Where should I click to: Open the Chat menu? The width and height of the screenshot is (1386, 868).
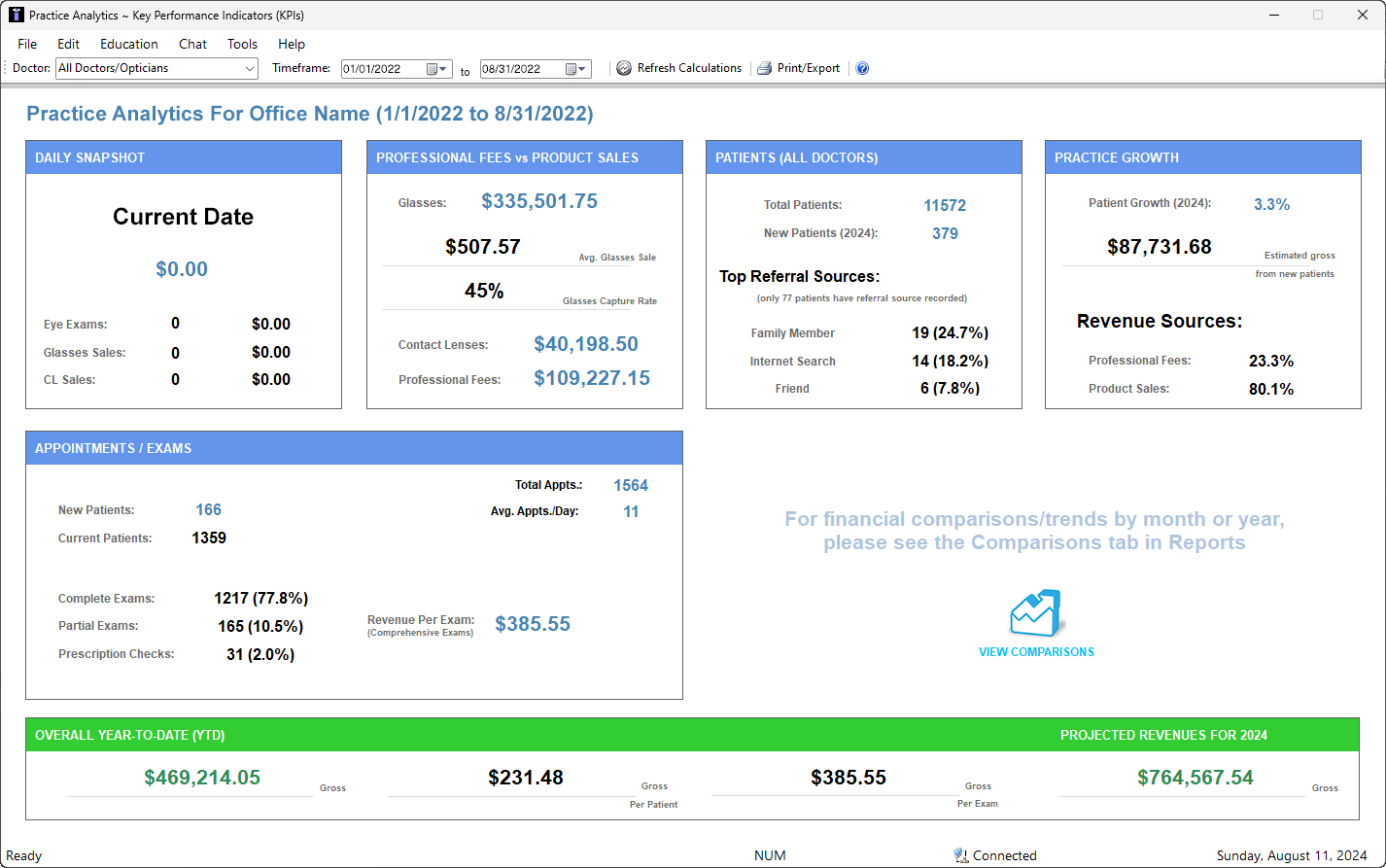(x=192, y=44)
